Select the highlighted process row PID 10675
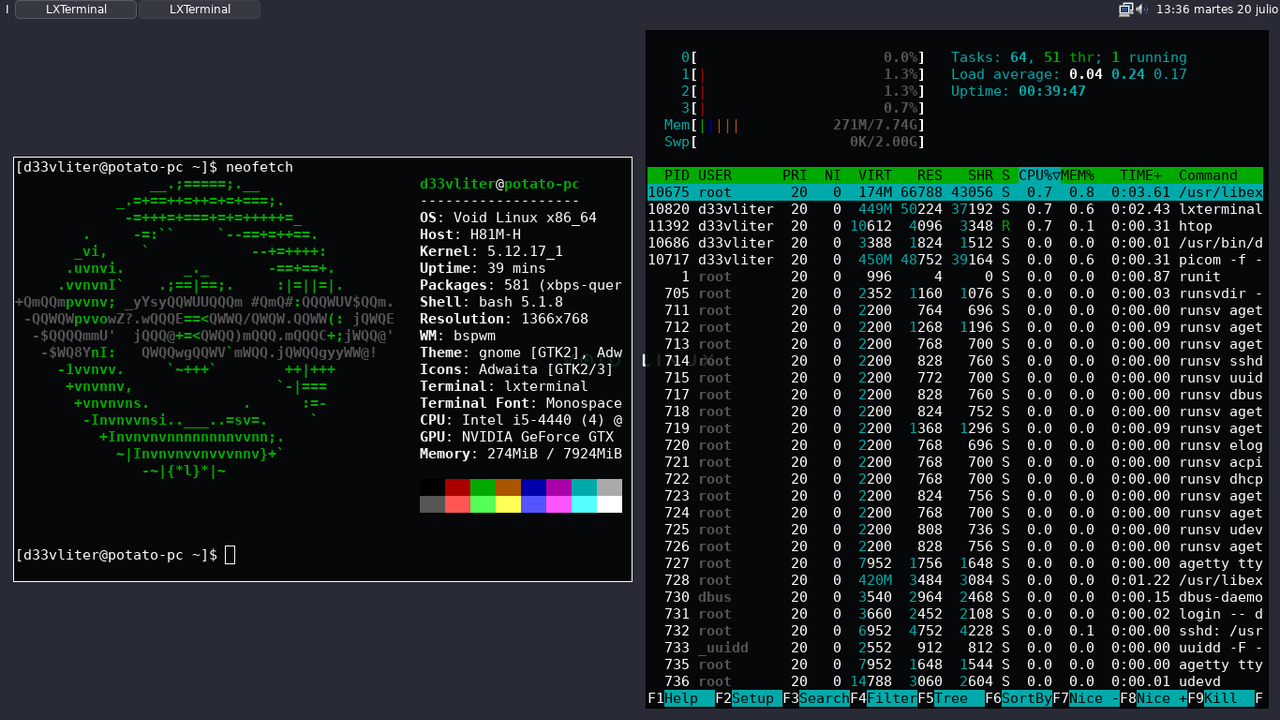1280x720 pixels. 955,192
